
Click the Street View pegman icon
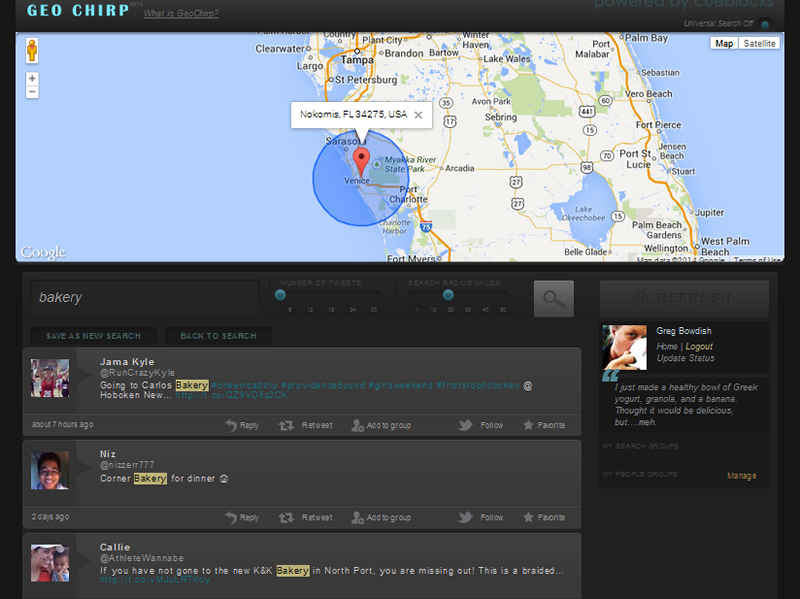click(x=32, y=51)
